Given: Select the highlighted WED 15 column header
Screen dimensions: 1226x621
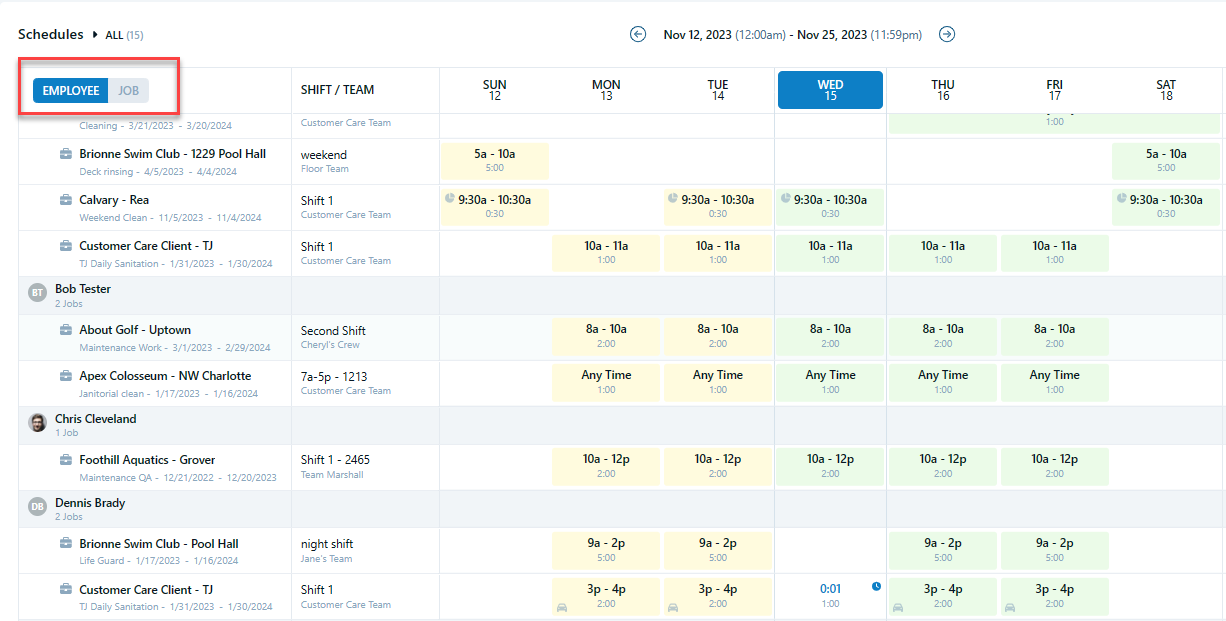Looking at the screenshot, I should point(830,90).
